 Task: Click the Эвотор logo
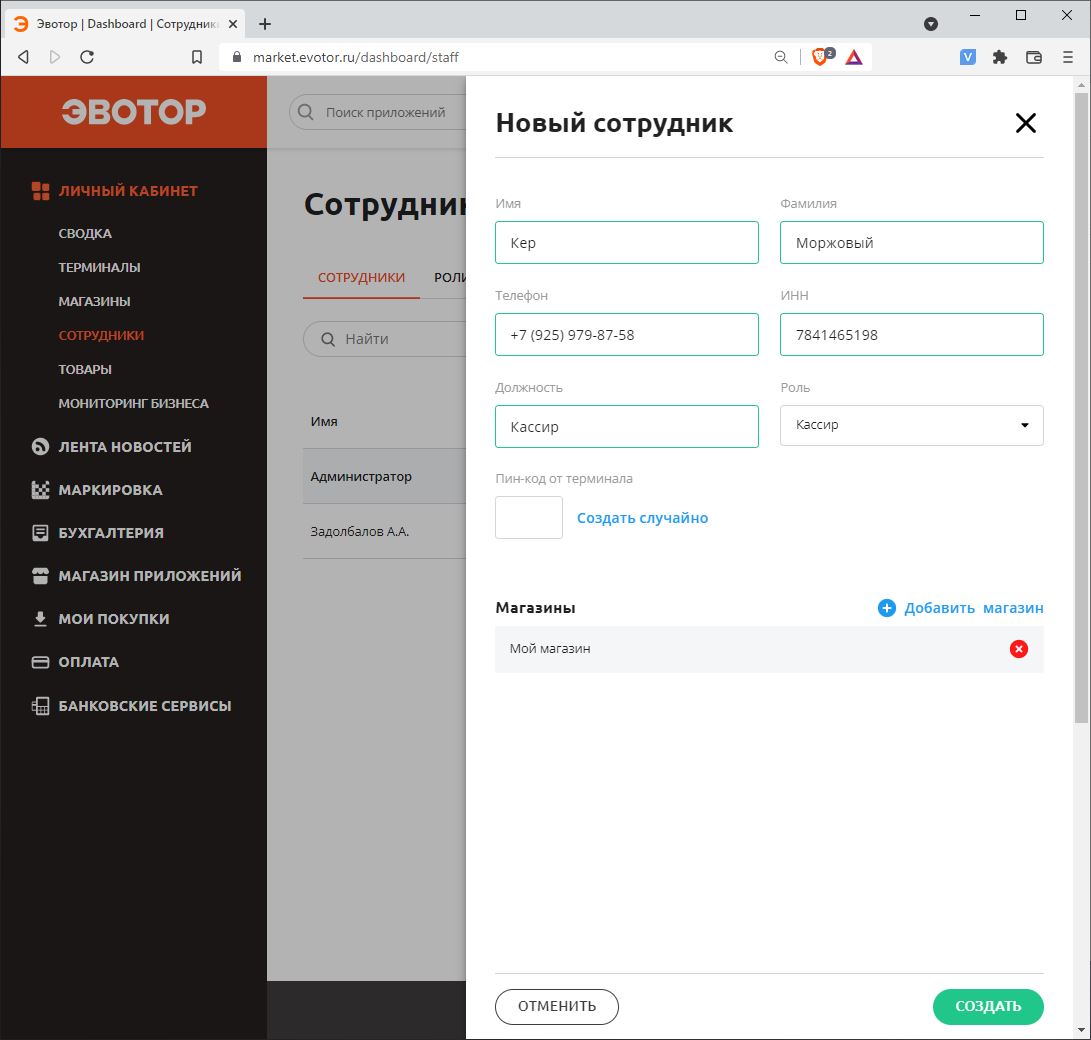pos(133,112)
